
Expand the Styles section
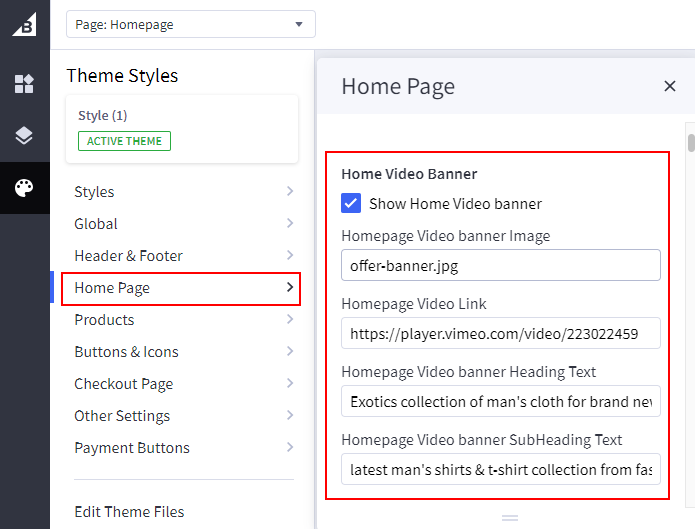(182, 192)
